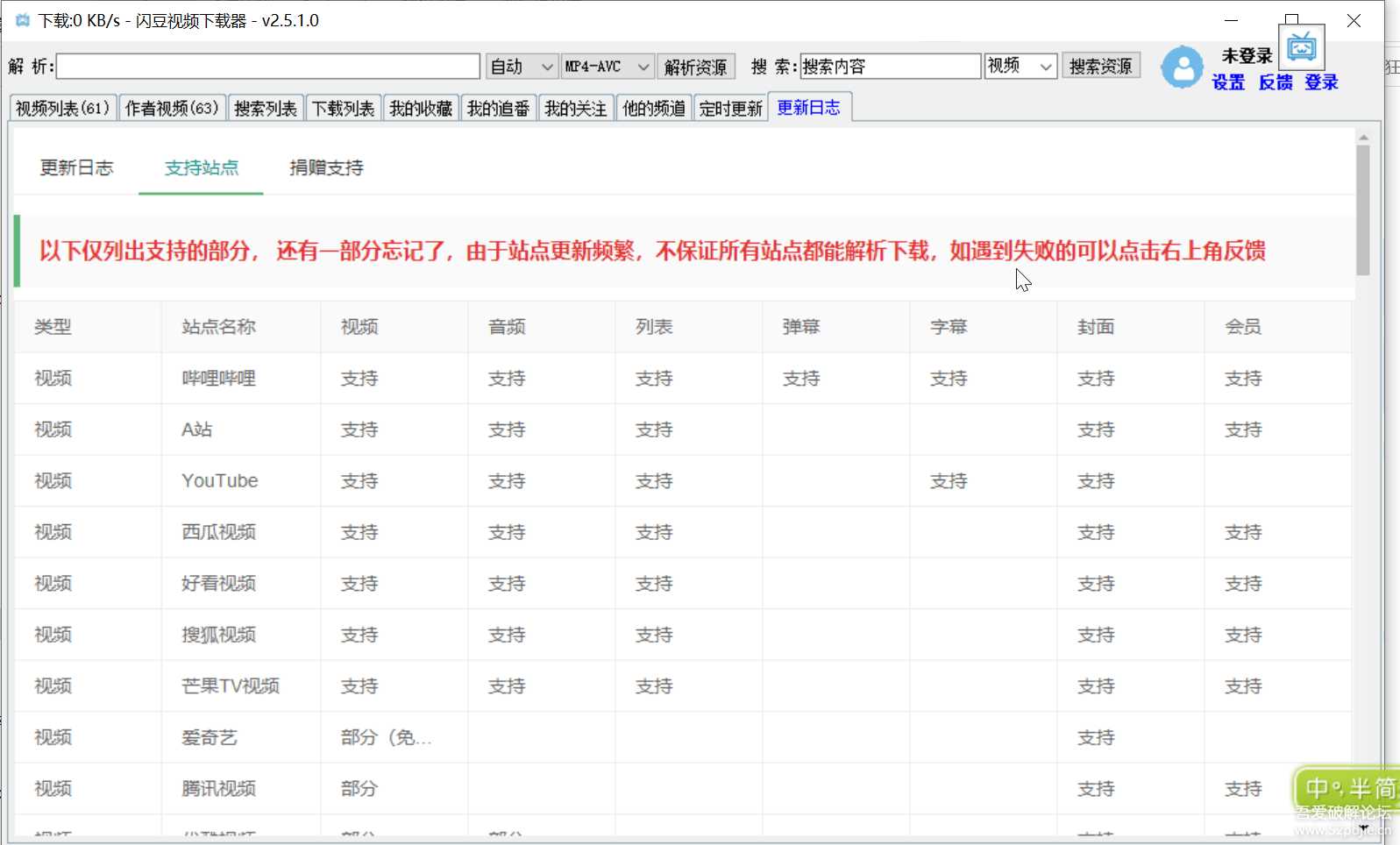Open the 下载列表 tab
The image size is (1400, 845).
[x=343, y=108]
